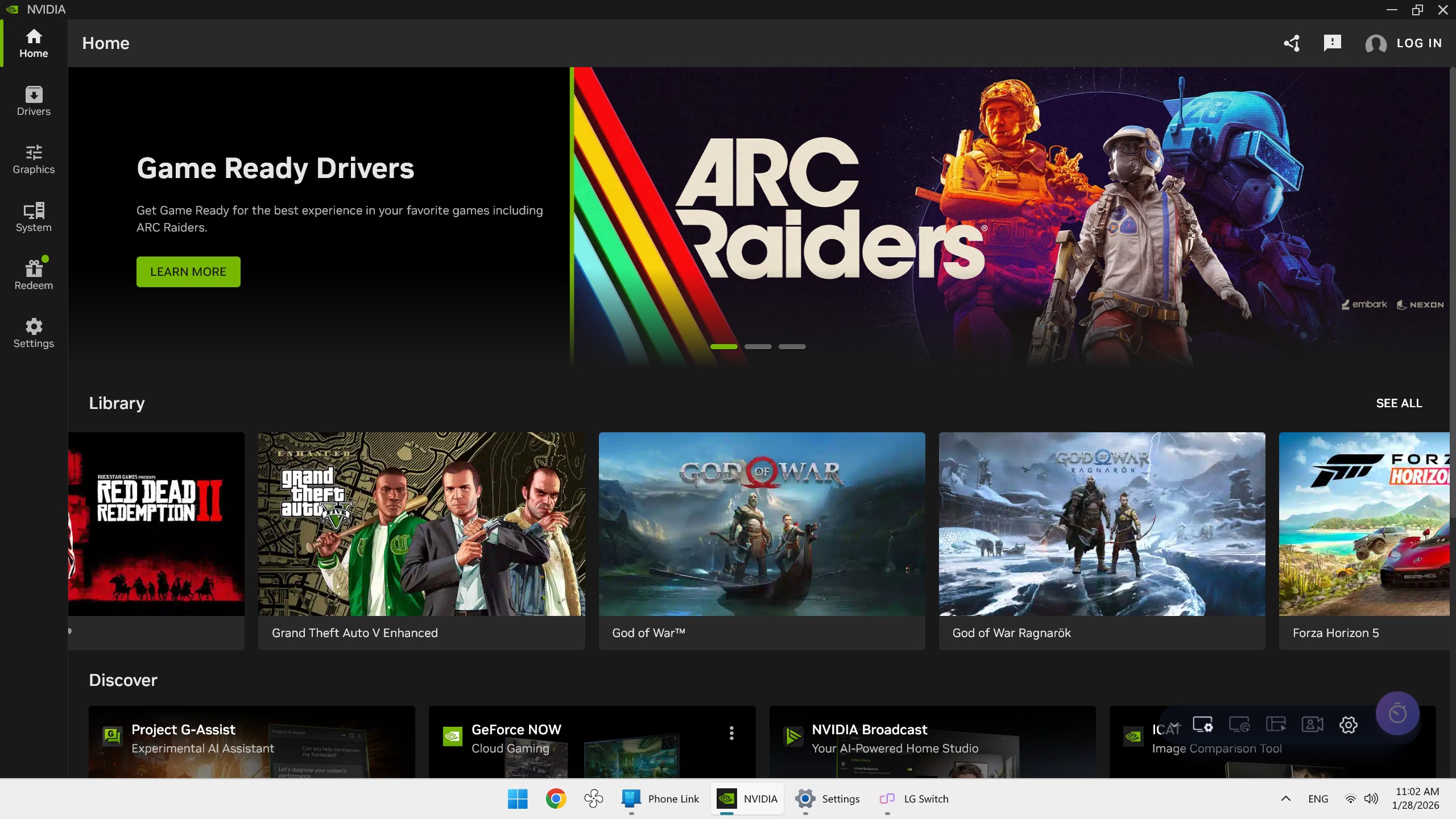This screenshot has width=1456, height=819.
Task: Select the Home tab in sidebar
Action: click(x=34, y=43)
